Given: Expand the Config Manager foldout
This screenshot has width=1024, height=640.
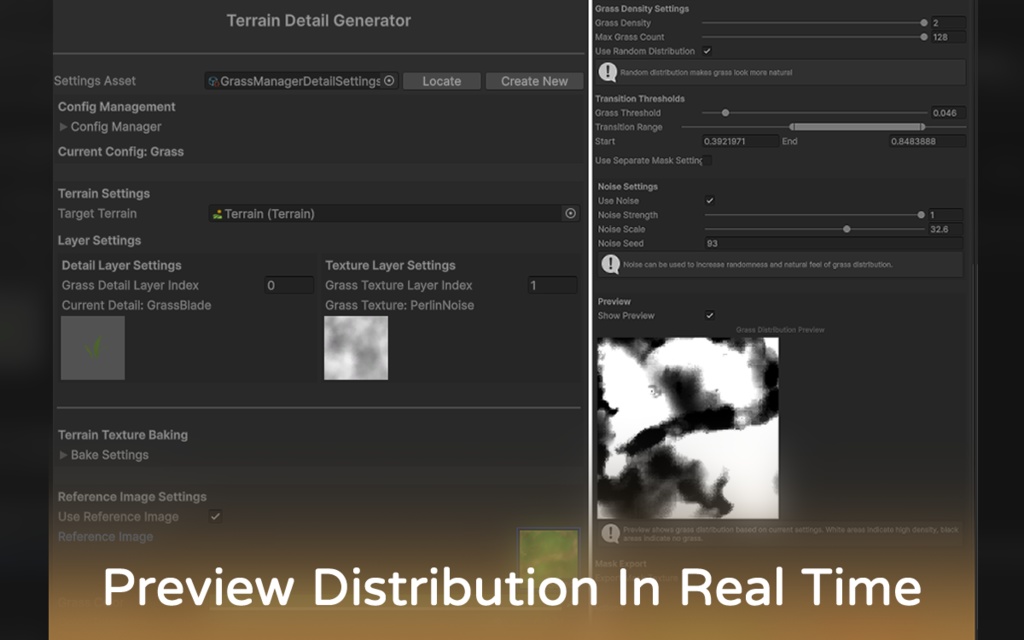Looking at the screenshot, I should (63, 127).
